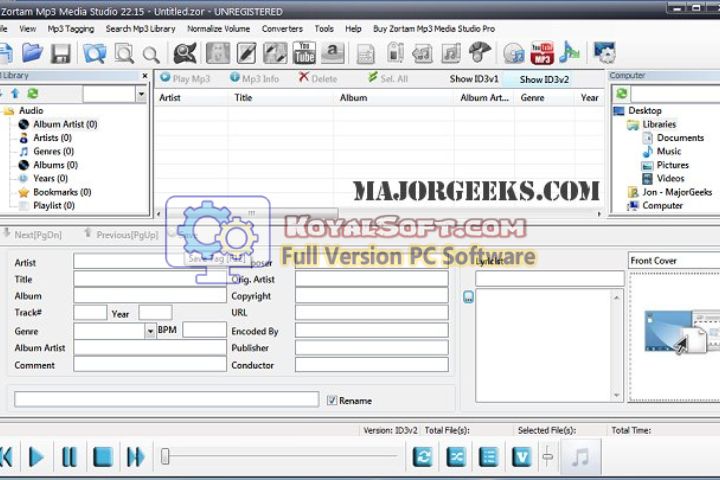Screen dimensions: 720x480
Task: Select Album Artist (0) in library tree
Action: pyautogui.click(x=65, y=124)
